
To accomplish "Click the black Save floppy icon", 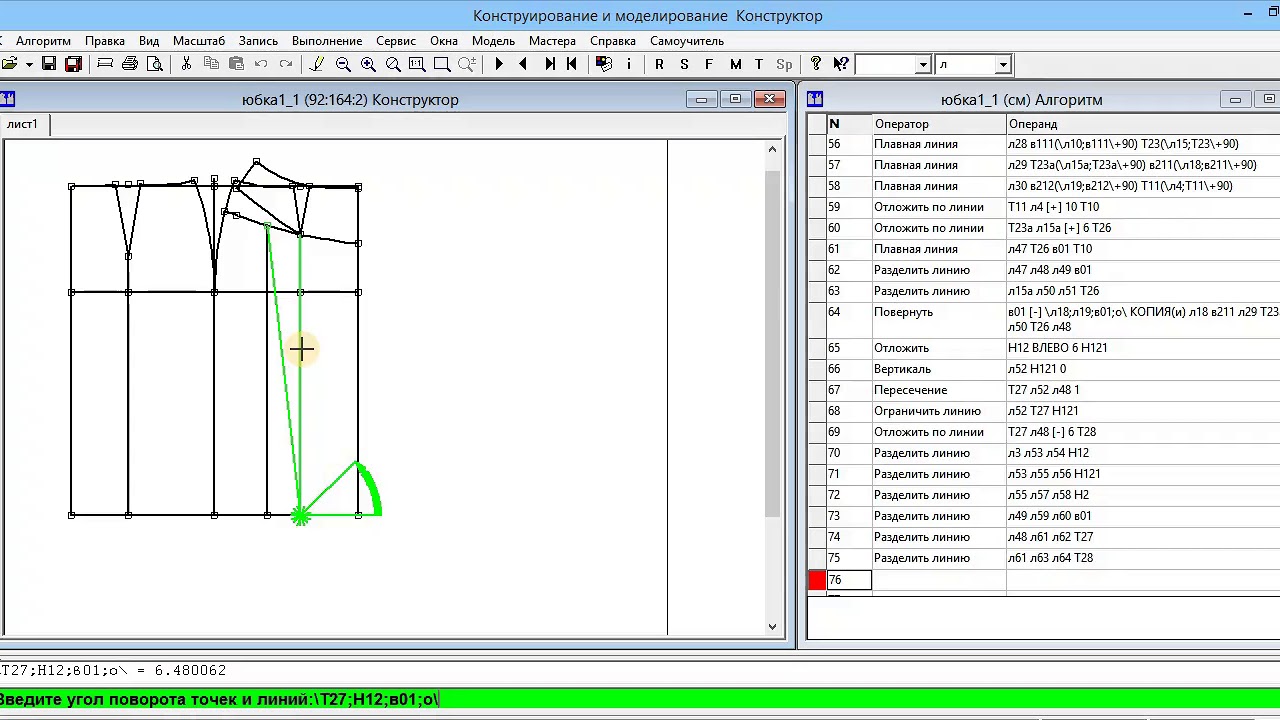I will pos(49,64).
